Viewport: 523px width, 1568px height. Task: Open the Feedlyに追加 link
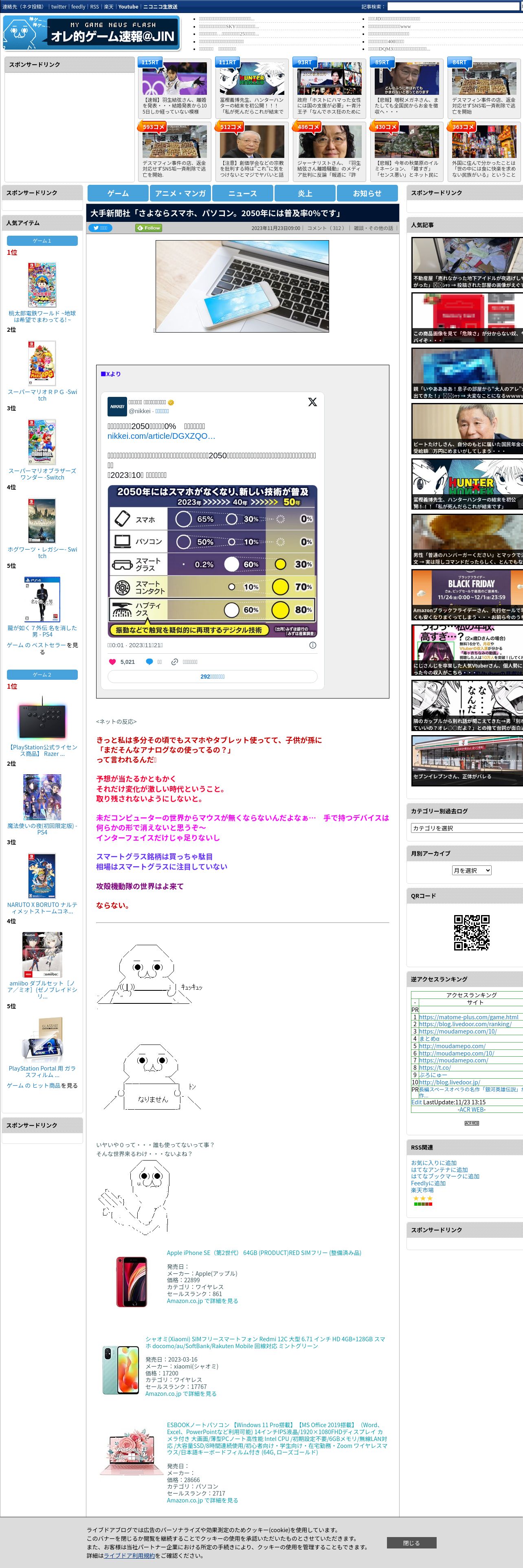(428, 1183)
